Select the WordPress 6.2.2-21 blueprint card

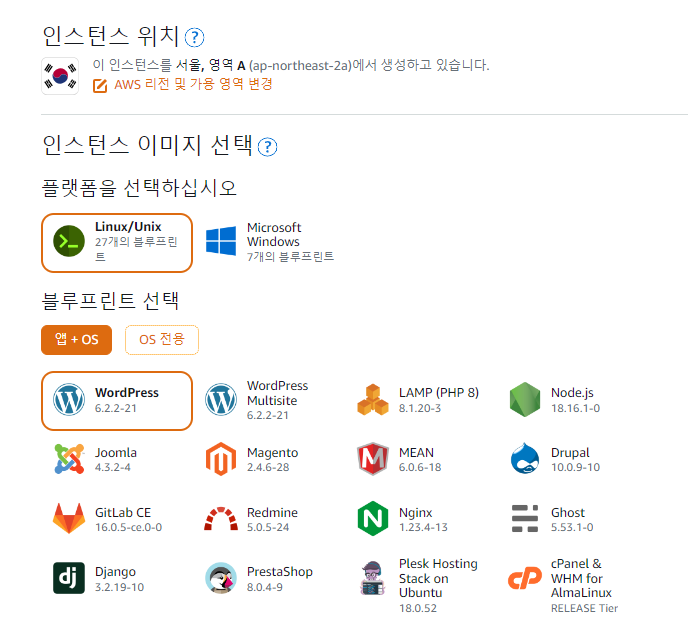(117, 401)
